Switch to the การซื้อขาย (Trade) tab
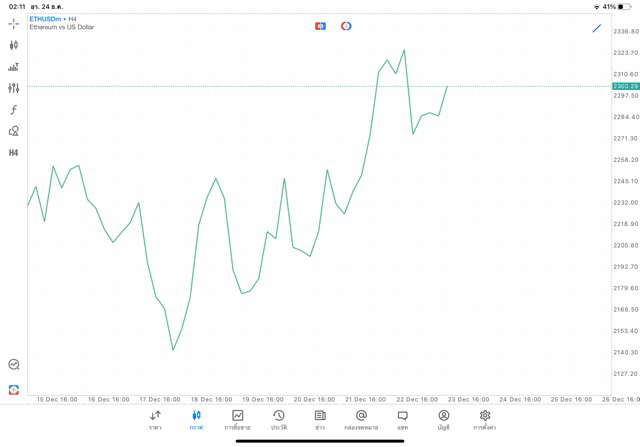 pos(237,420)
